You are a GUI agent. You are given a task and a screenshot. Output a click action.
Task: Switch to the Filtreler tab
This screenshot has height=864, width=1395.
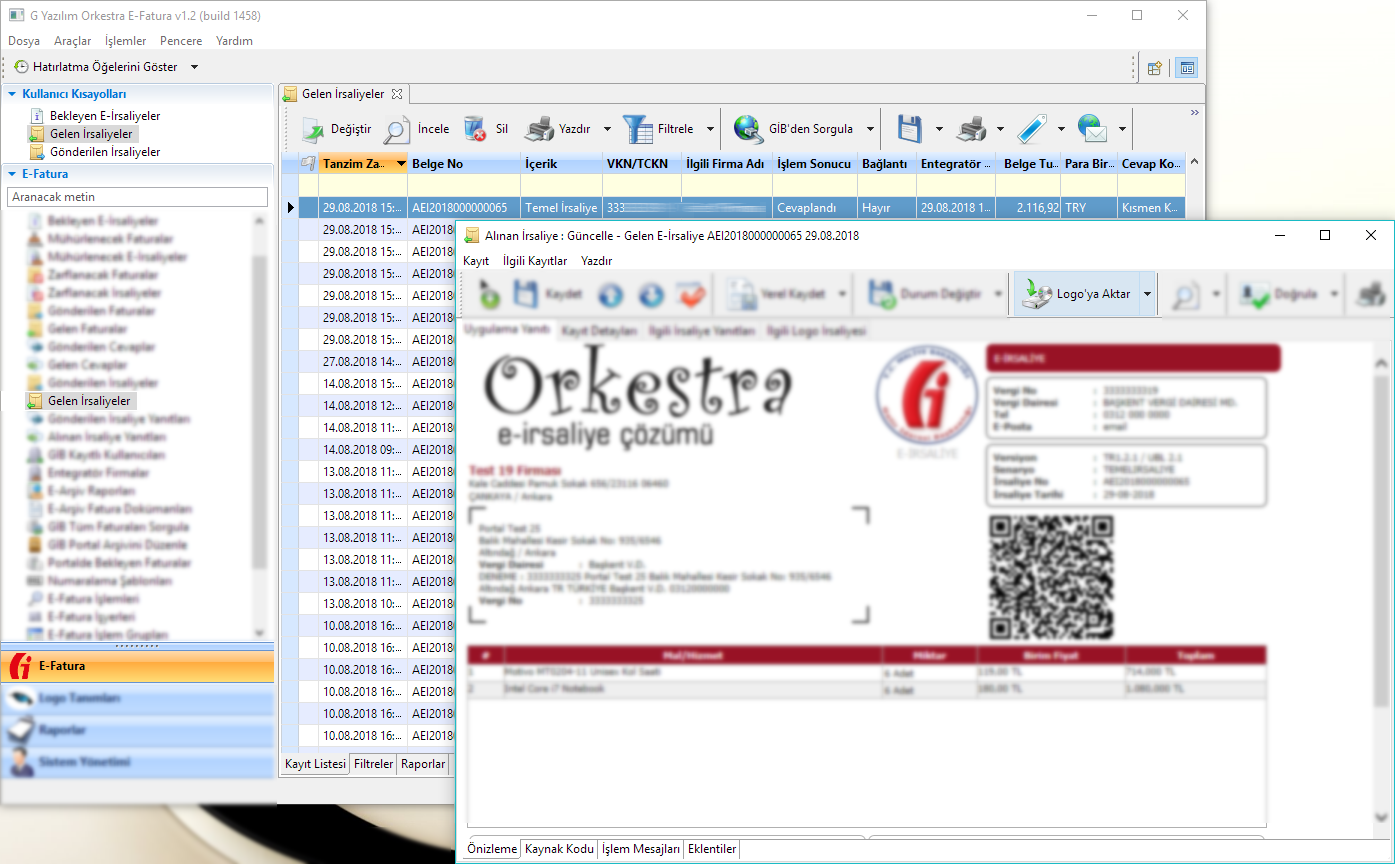[x=373, y=764]
